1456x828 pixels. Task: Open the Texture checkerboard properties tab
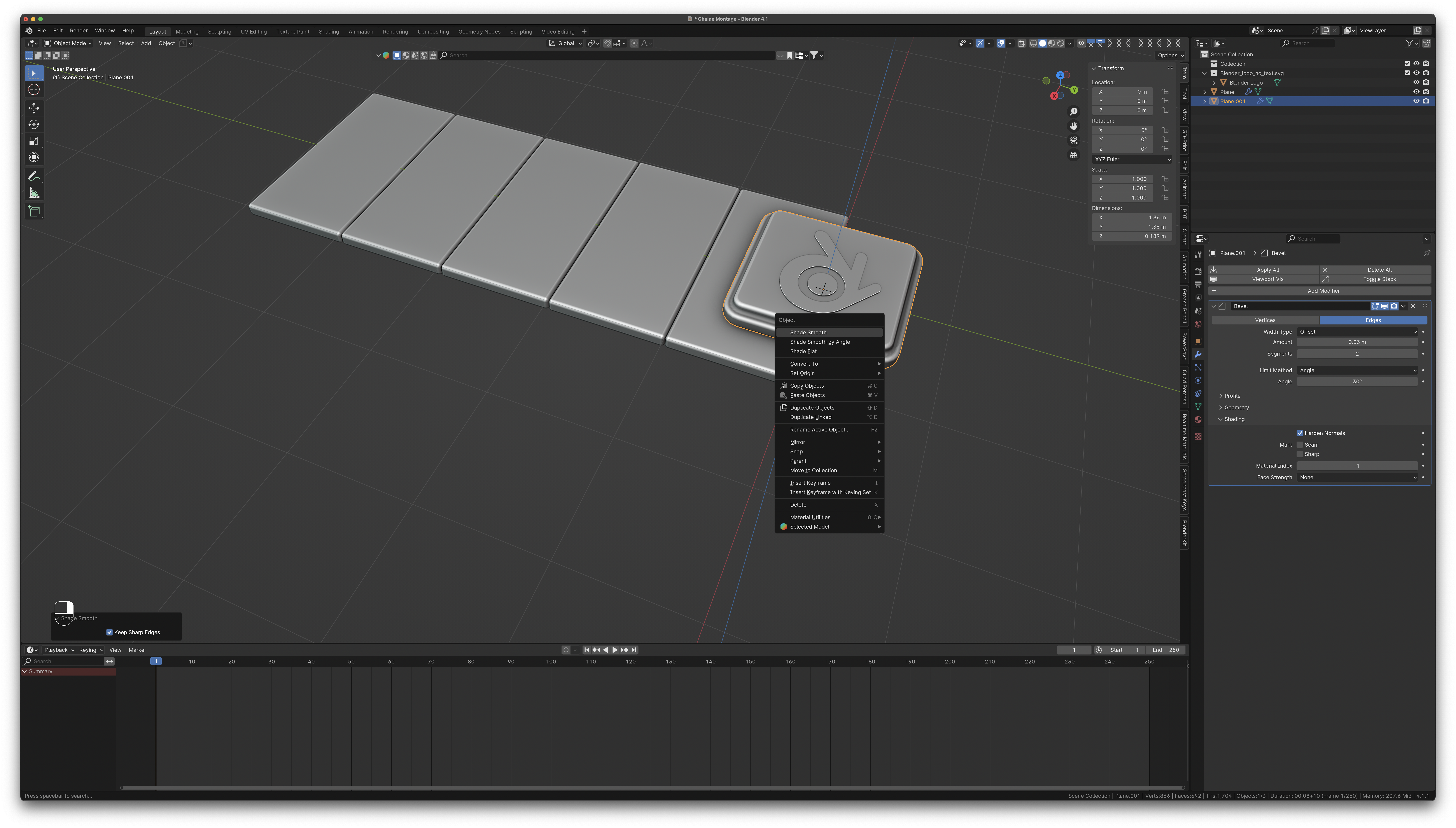click(1198, 437)
